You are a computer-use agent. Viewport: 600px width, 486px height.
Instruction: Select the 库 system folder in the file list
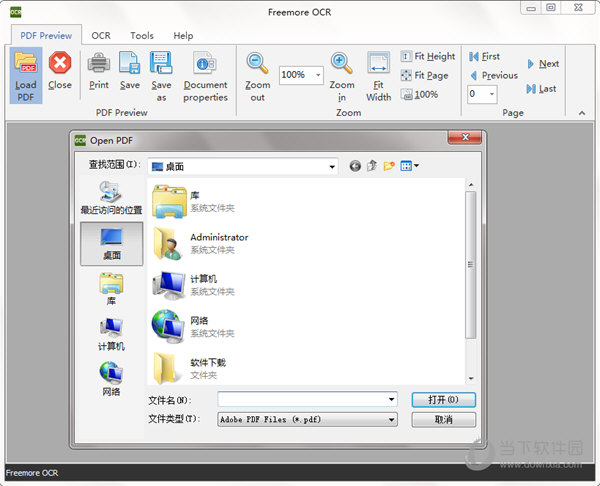coord(194,201)
